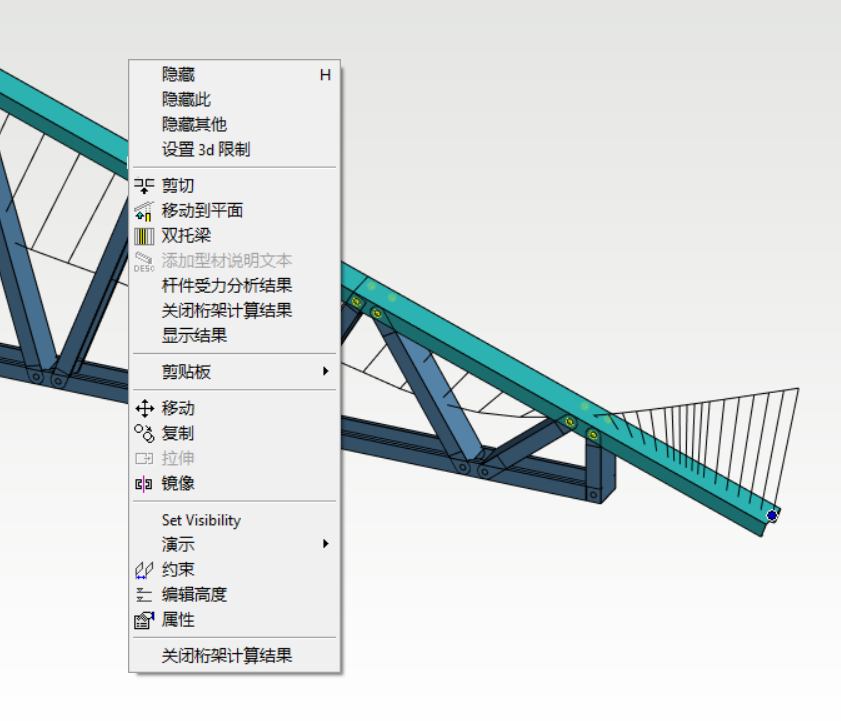The width and height of the screenshot is (841, 721).
Task: Expand the 演示 submenu arrow
Action: click(326, 544)
